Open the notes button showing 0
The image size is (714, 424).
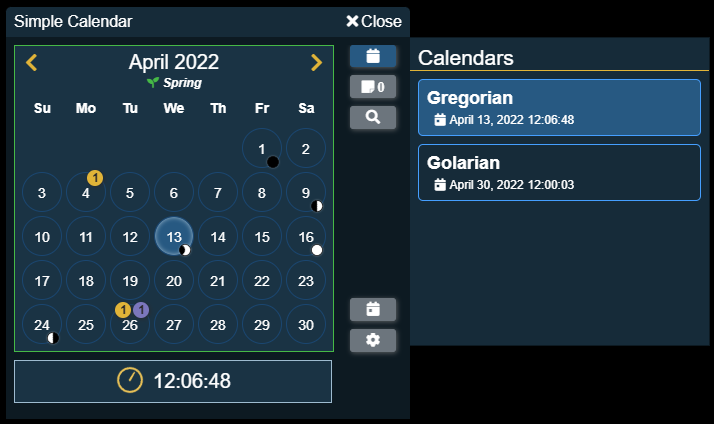click(x=373, y=87)
